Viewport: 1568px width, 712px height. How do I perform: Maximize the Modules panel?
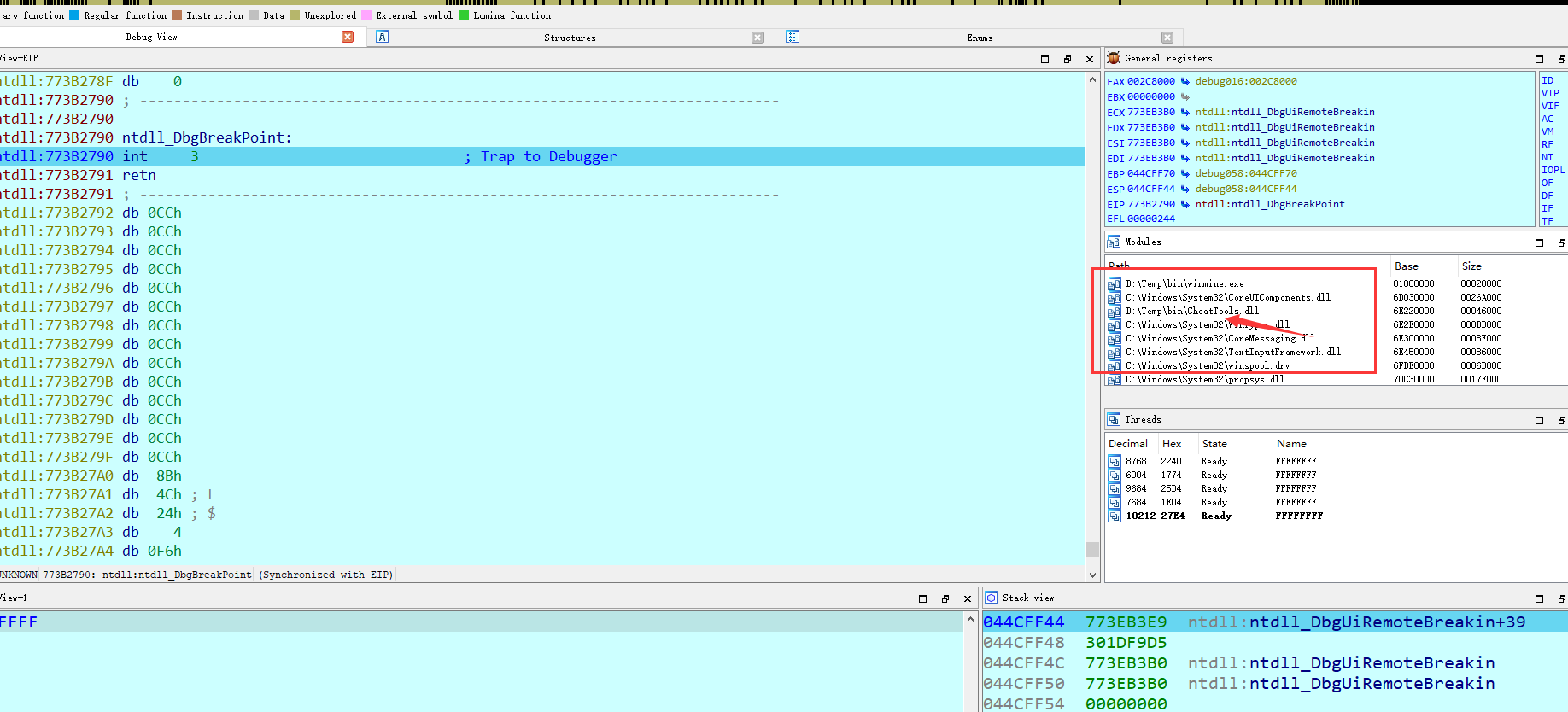coord(1540,242)
